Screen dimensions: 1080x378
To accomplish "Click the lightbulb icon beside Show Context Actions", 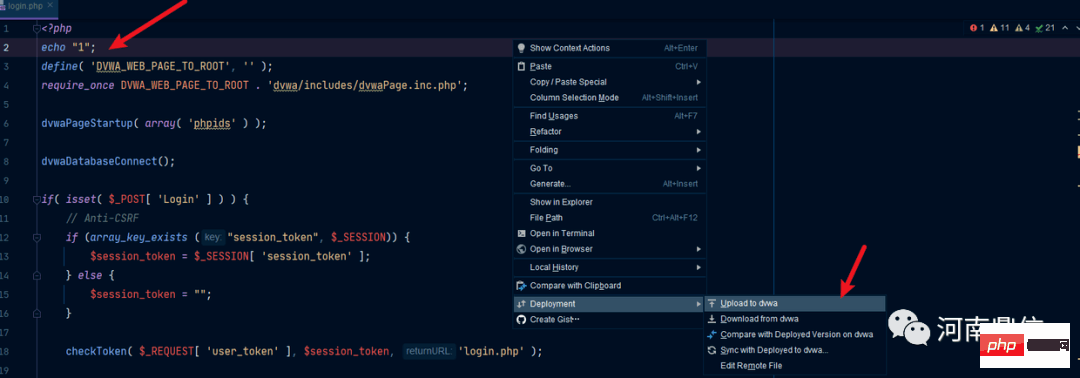I will (x=521, y=48).
